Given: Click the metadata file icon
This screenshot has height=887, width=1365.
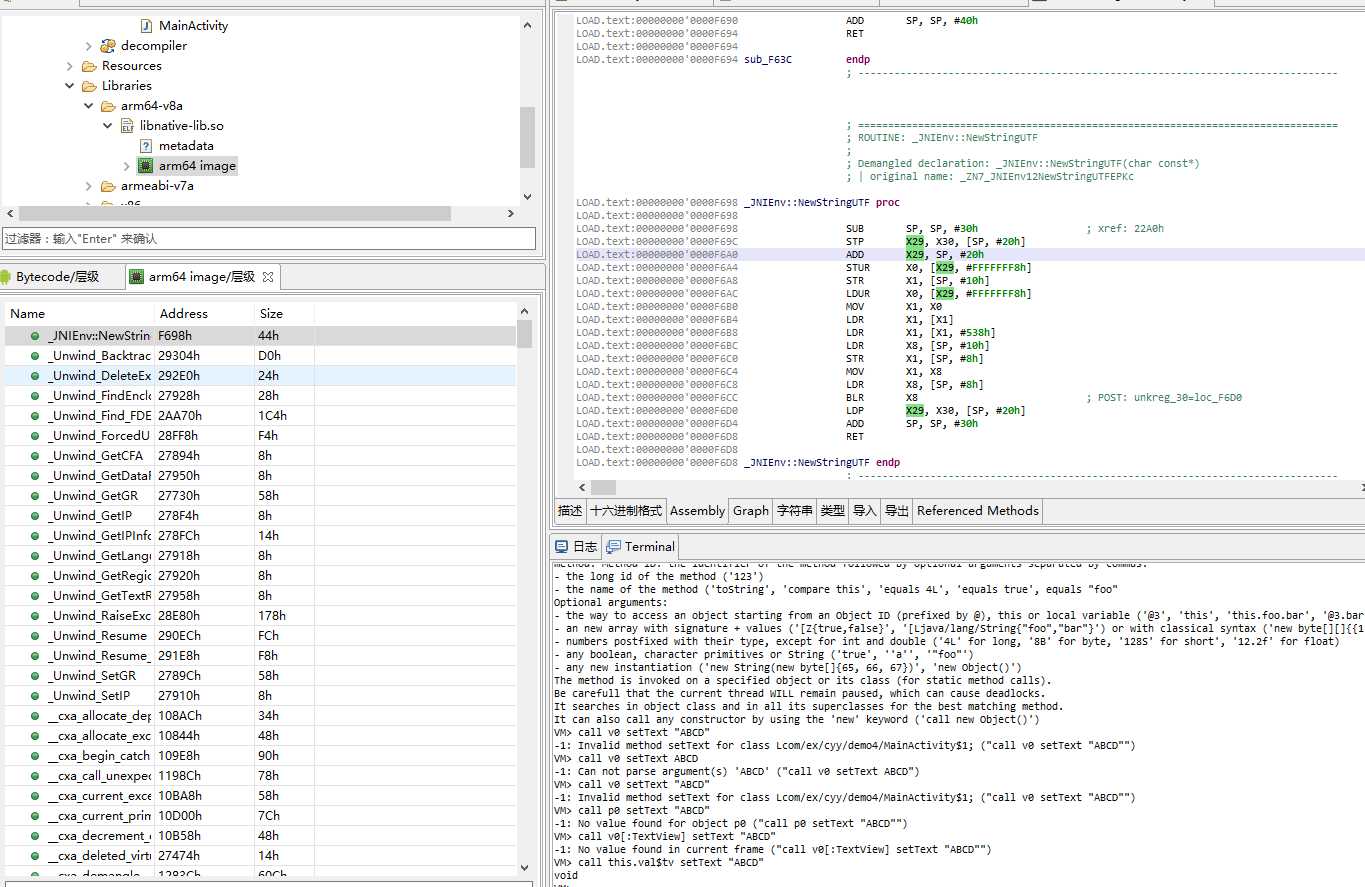Looking at the screenshot, I should [x=146, y=146].
